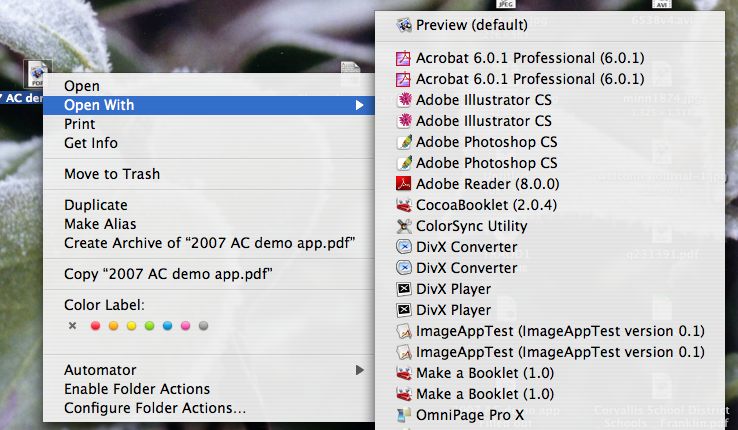Open with first ImageAppTest version 0.1 entry
Screen dimensions: 738x430
click(x=550, y=331)
